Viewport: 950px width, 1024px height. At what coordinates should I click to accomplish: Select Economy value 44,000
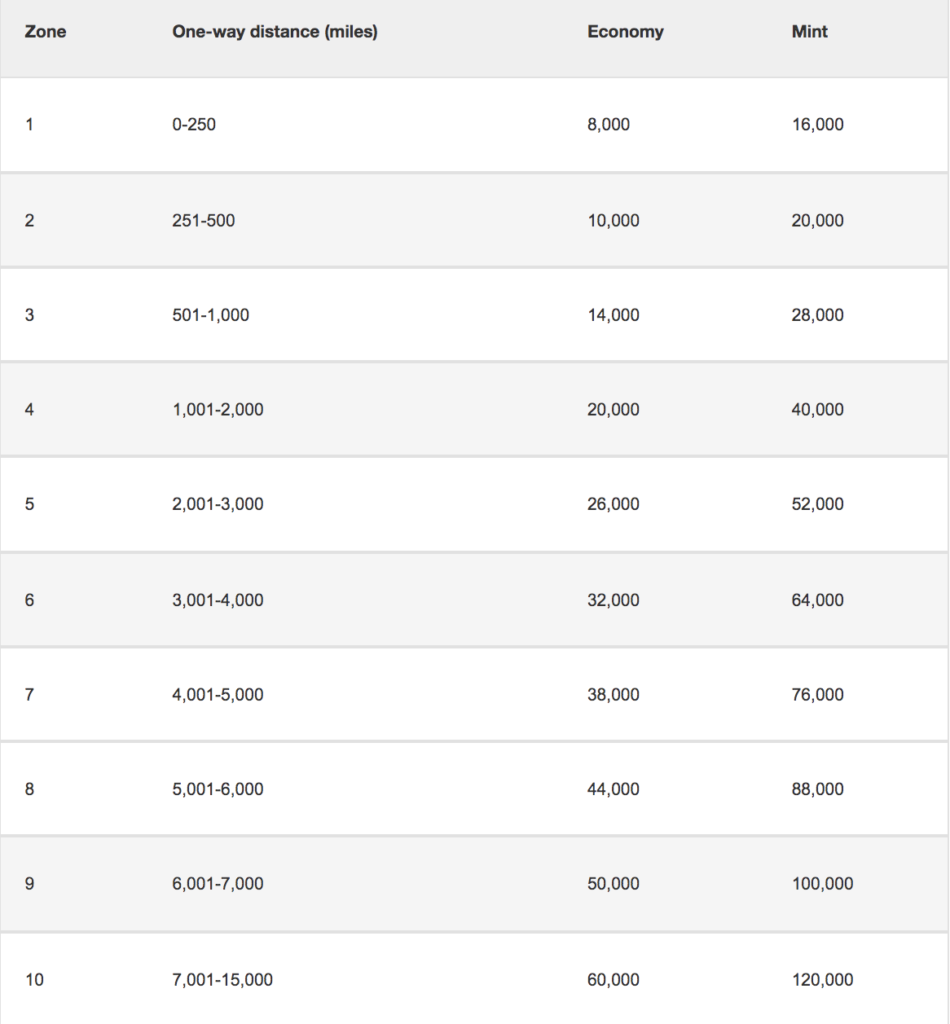pyautogui.click(x=613, y=789)
